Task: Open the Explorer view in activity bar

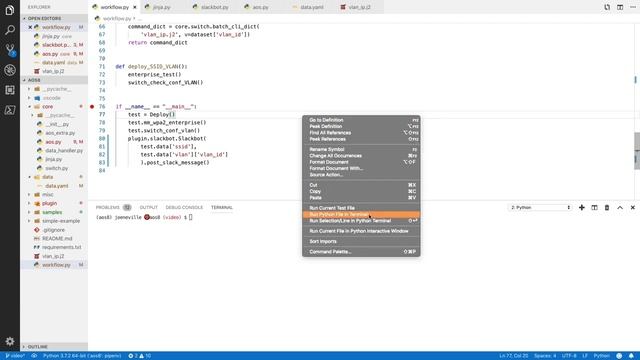Action: coord(10,10)
